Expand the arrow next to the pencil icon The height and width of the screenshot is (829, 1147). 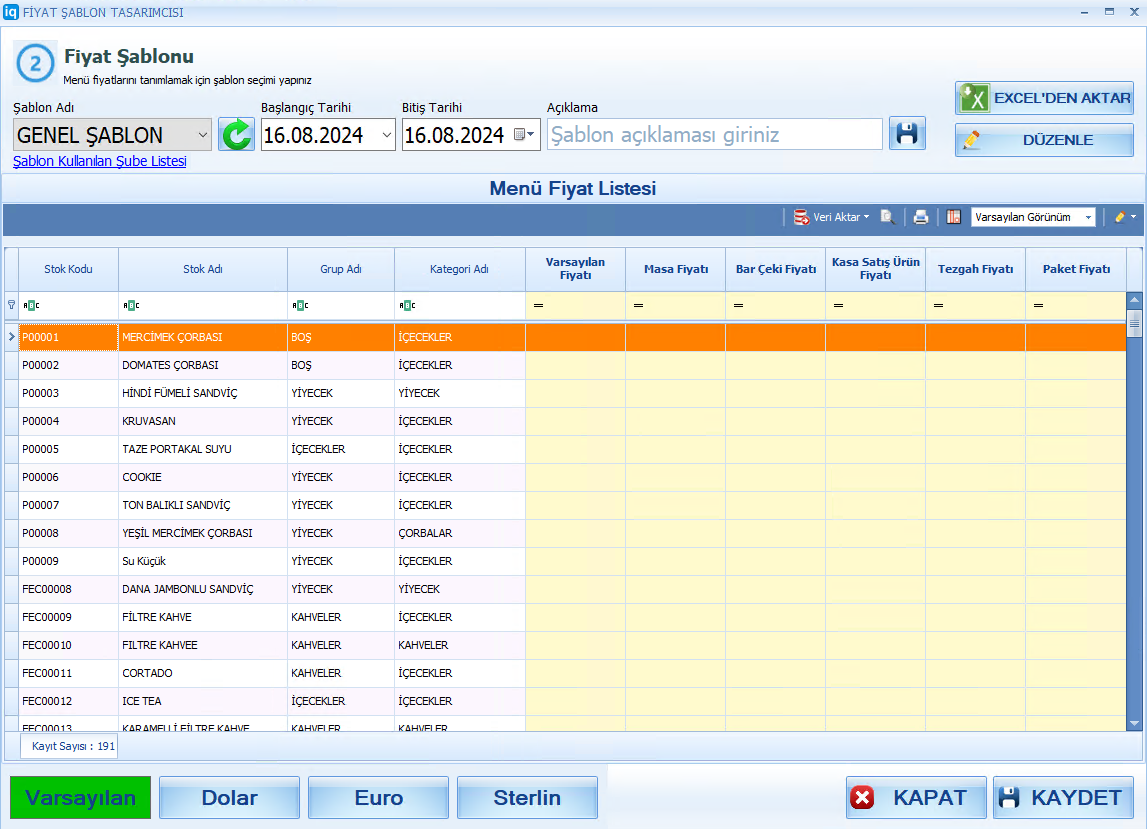(x=1134, y=217)
